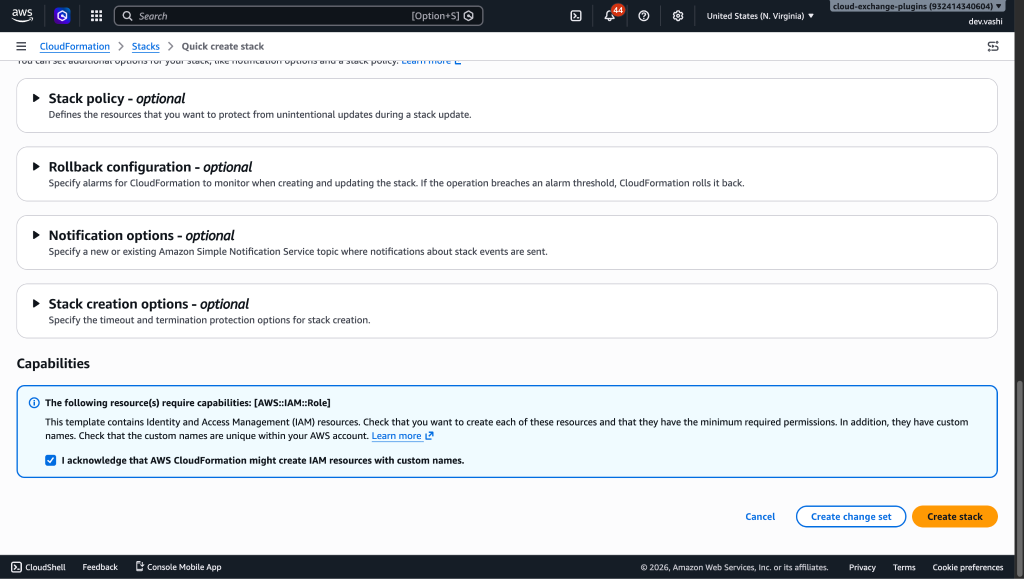1024x579 pixels.
Task: Go to CloudFormation breadcrumb
Action: [74, 46]
